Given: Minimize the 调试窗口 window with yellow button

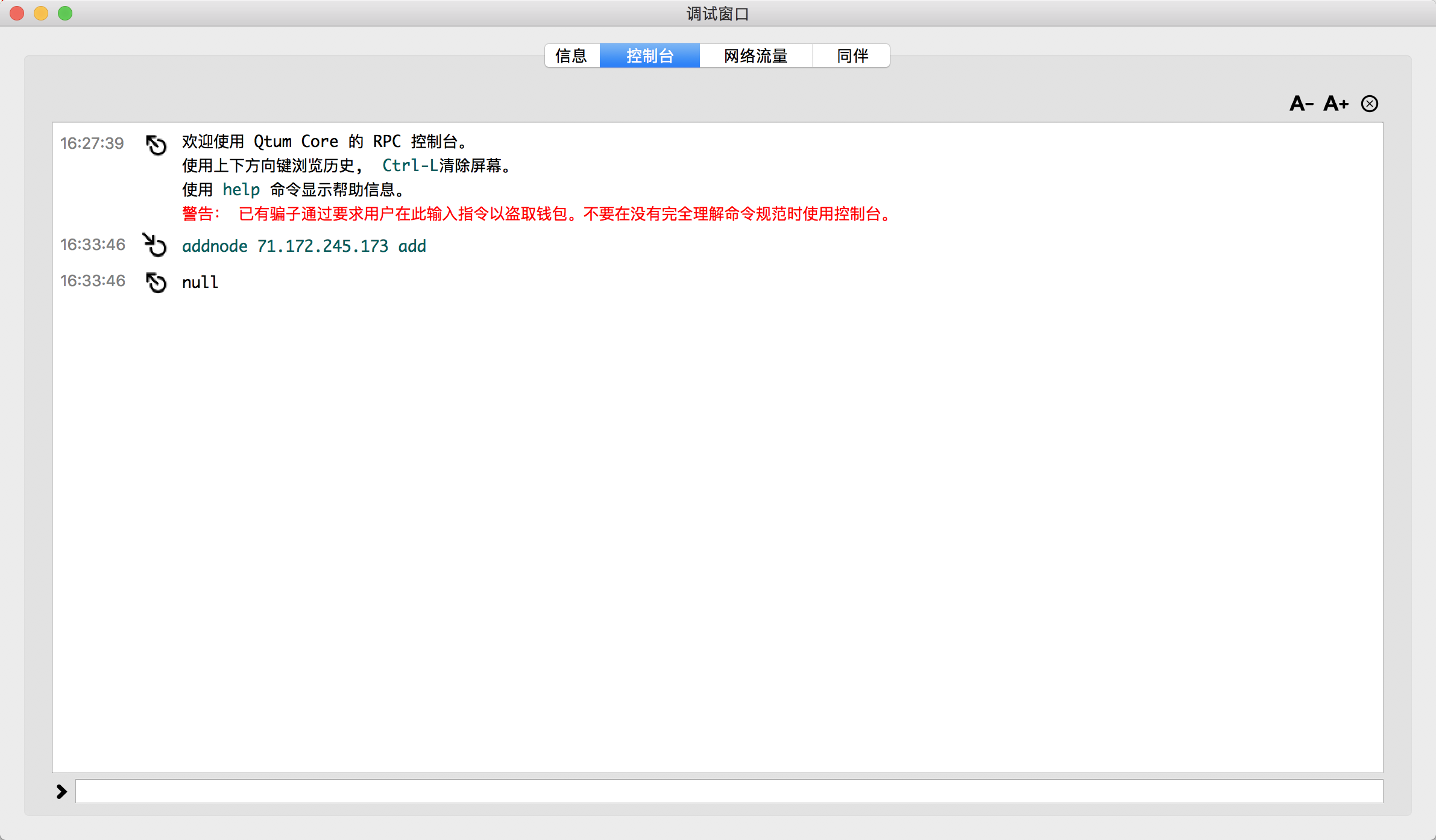Looking at the screenshot, I should click(41, 13).
